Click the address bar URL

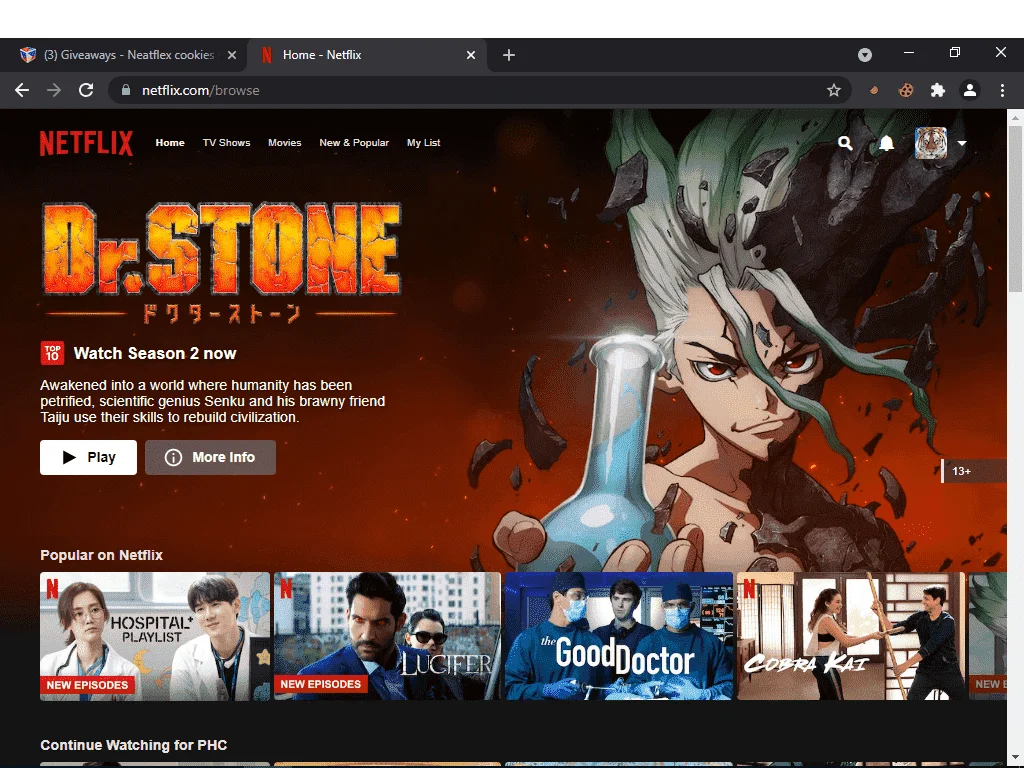point(200,90)
